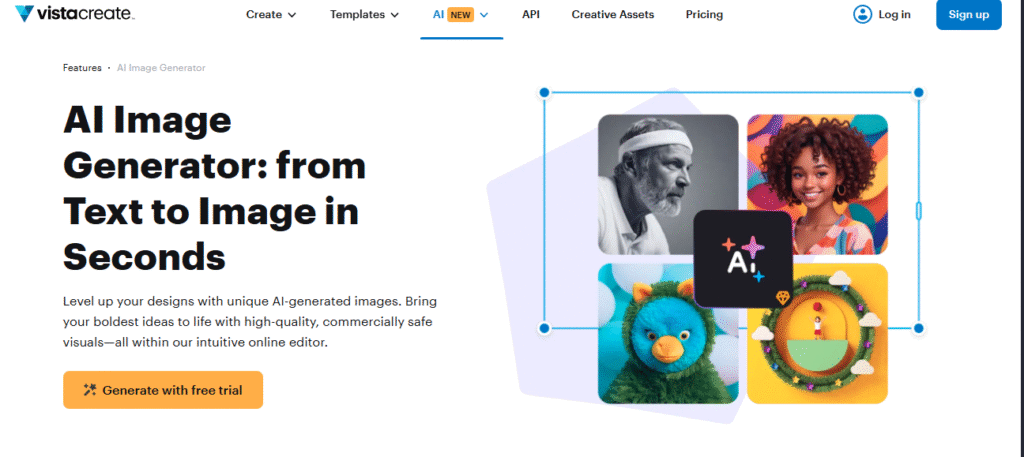The height and width of the screenshot is (457, 1024).
Task: Click the user profile icon by Log in
Action: pyautogui.click(x=863, y=14)
